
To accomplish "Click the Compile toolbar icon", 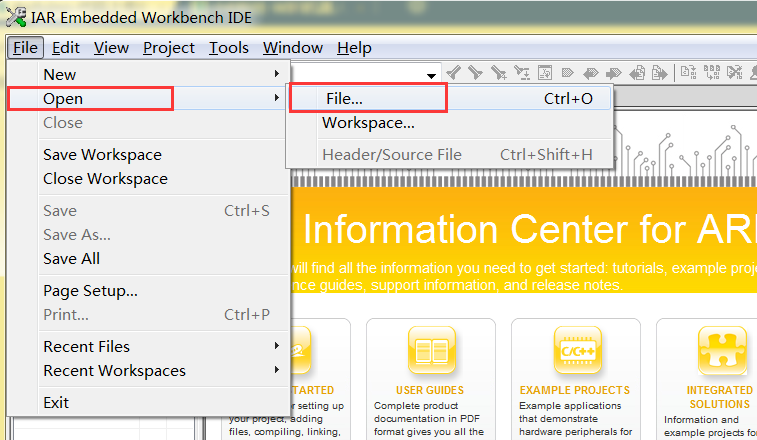I will [x=688, y=73].
